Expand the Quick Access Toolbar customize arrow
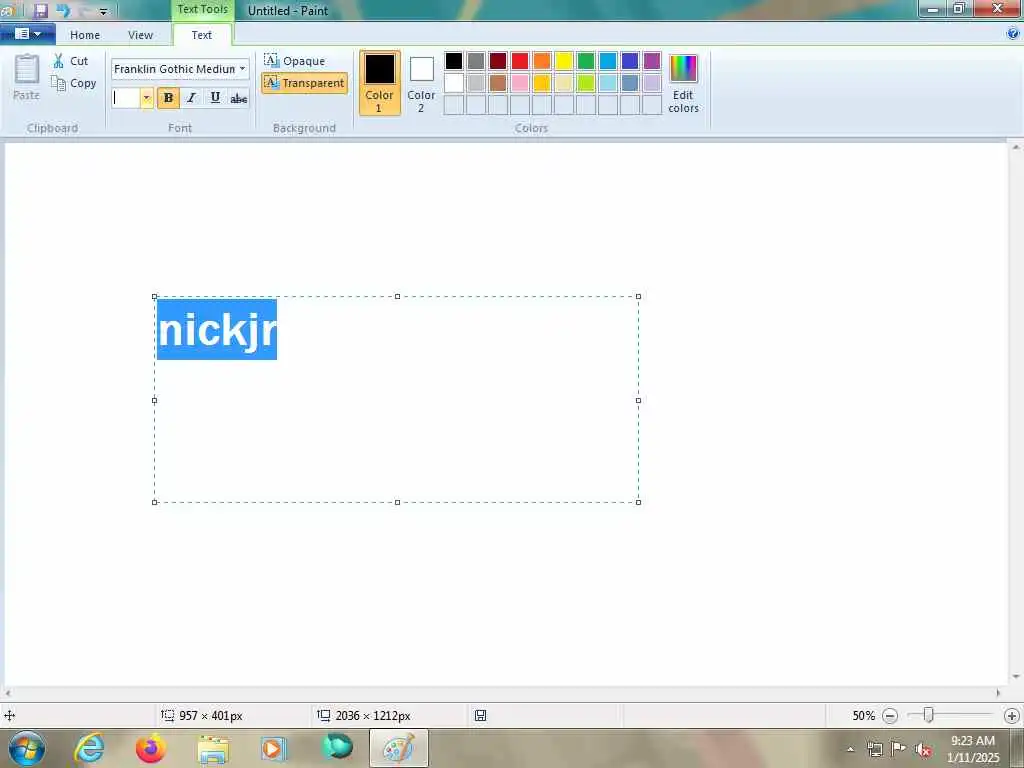 click(x=103, y=11)
